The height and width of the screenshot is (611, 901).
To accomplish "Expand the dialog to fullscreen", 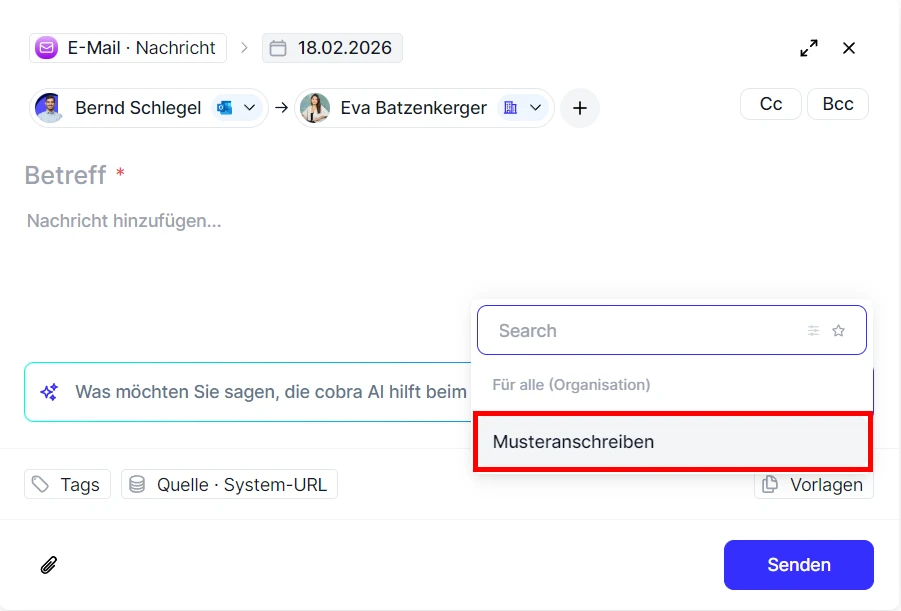I will (x=809, y=47).
